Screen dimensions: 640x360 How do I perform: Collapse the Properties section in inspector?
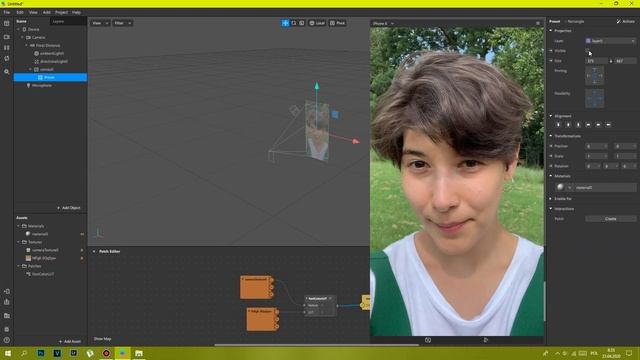(551, 31)
